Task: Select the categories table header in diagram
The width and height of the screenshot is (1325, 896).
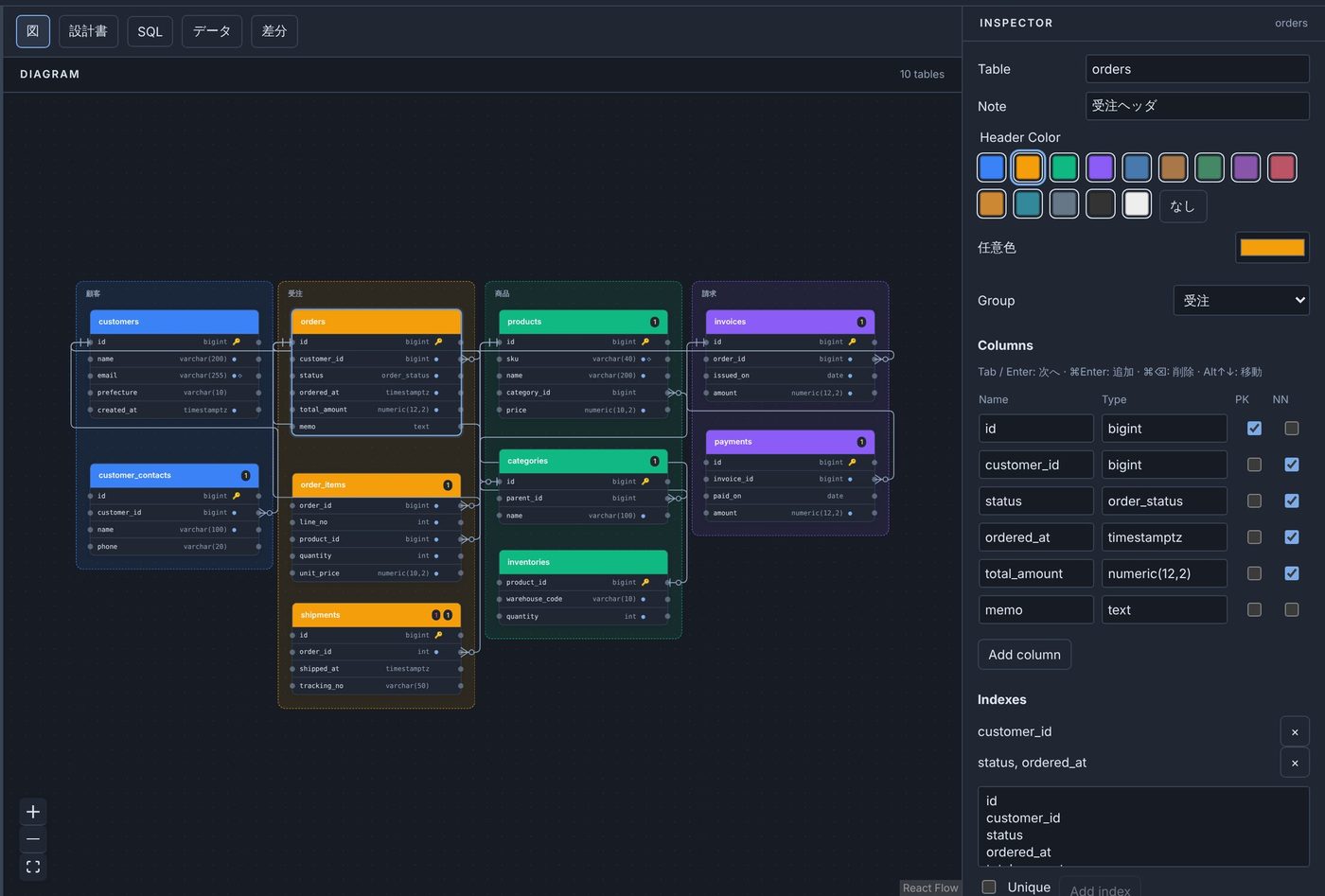Action: [583, 461]
